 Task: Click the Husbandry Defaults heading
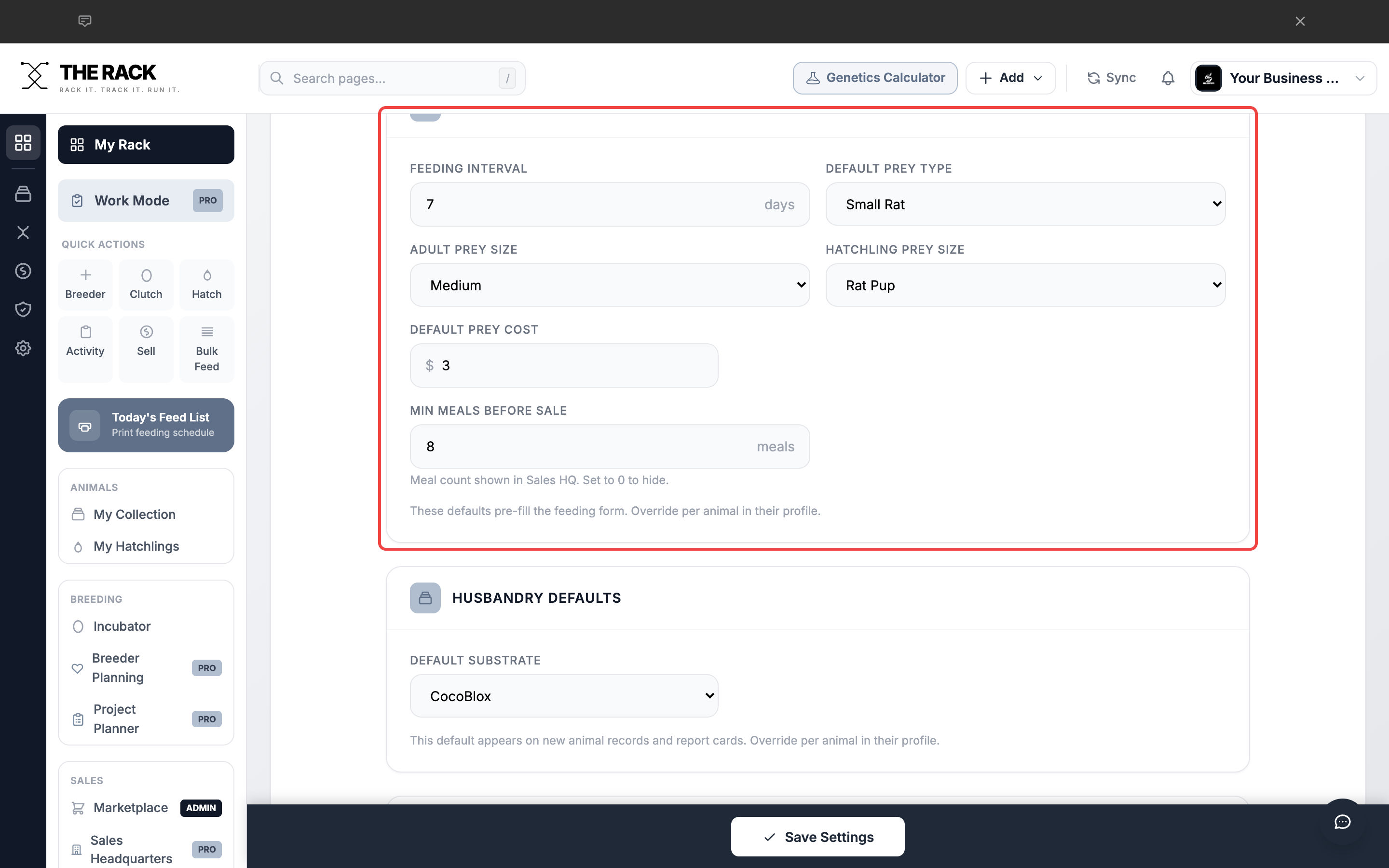click(x=536, y=598)
